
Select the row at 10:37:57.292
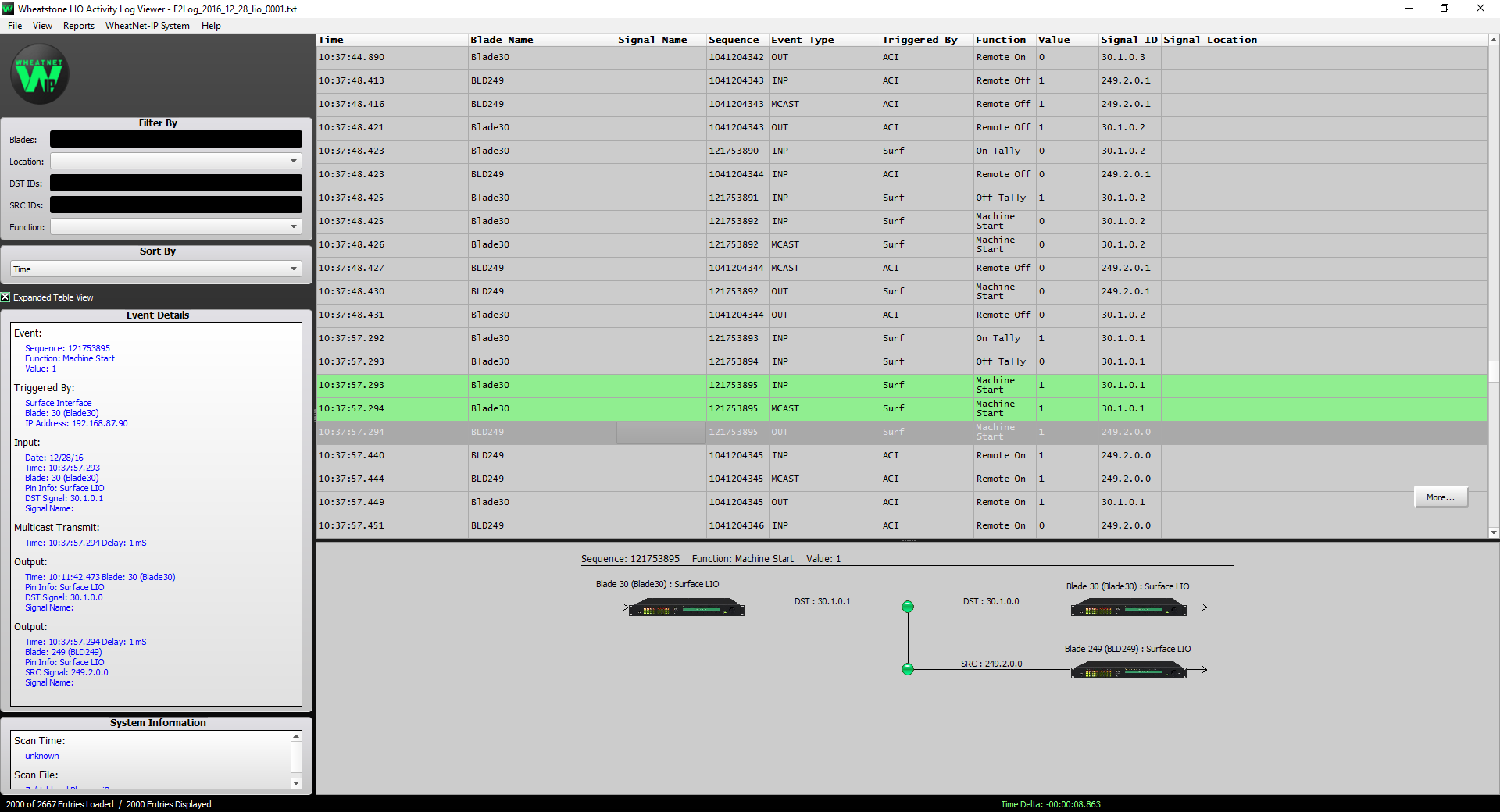click(902, 339)
